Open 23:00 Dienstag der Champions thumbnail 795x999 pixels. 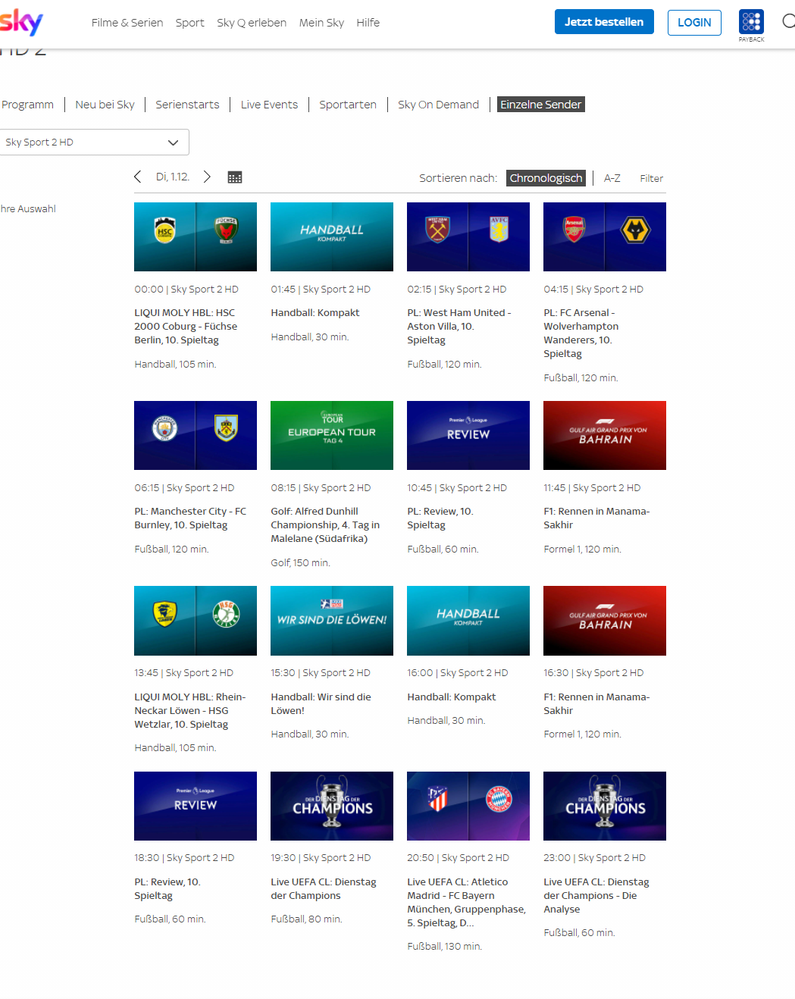tap(605, 806)
